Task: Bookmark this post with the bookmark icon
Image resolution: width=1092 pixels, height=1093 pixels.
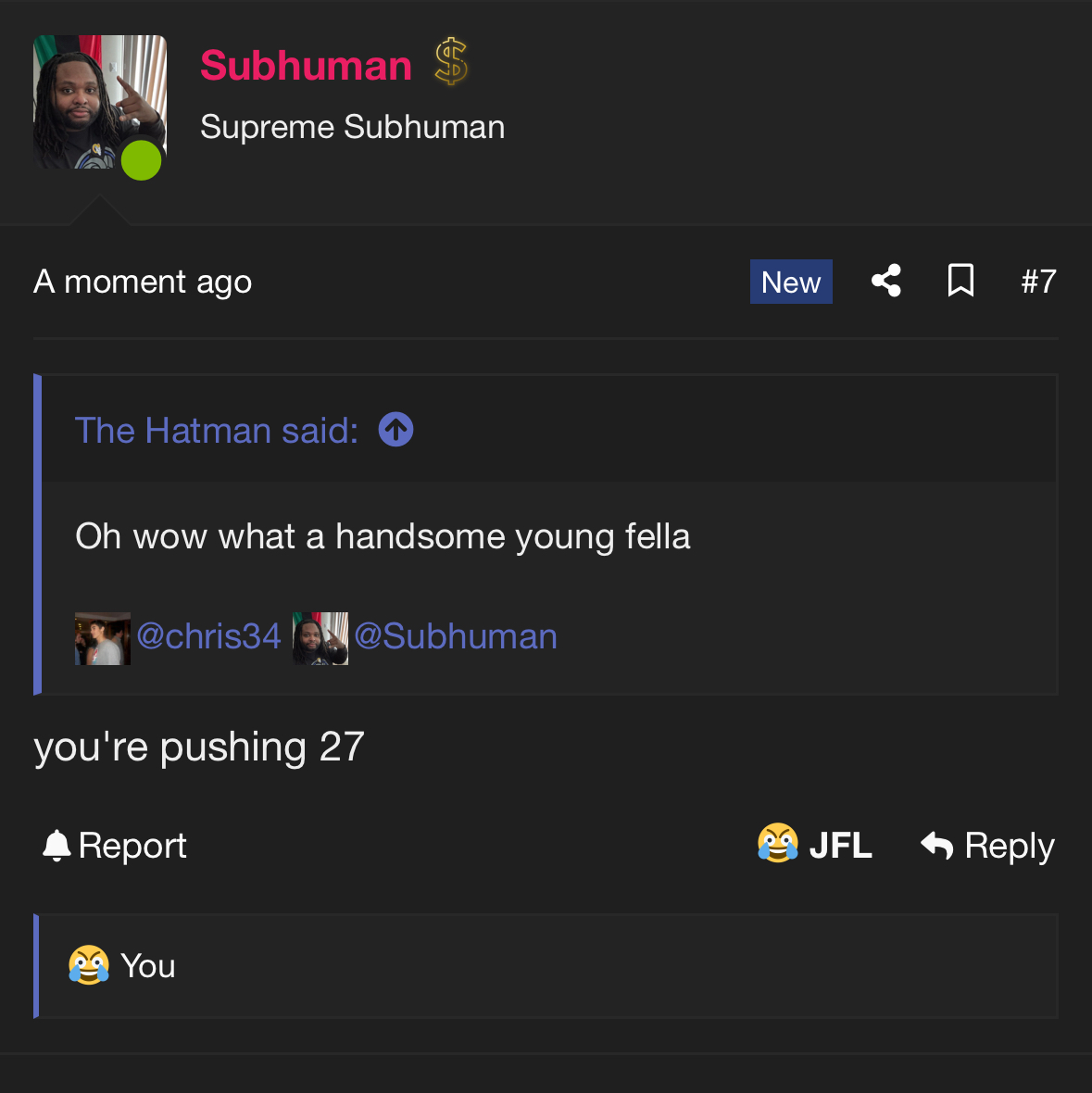Action: pos(960,281)
